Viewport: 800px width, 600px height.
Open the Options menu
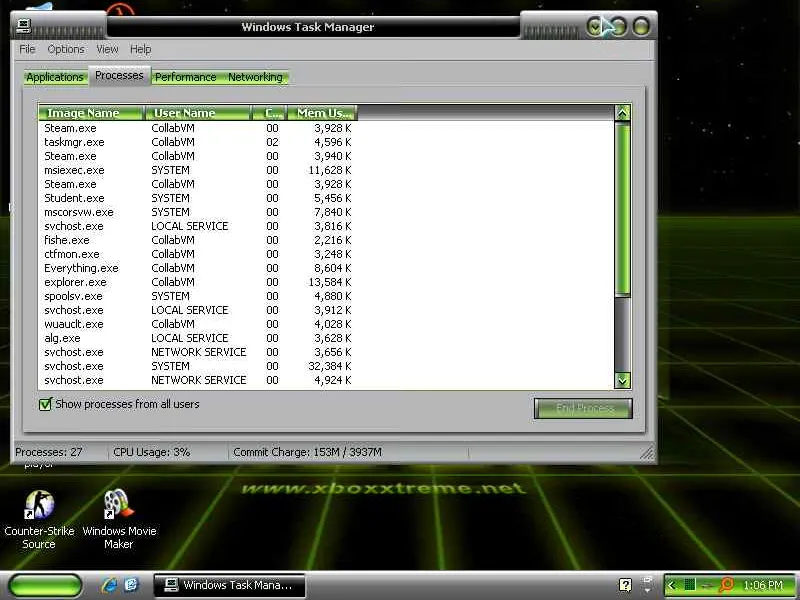[x=66, y=49]
